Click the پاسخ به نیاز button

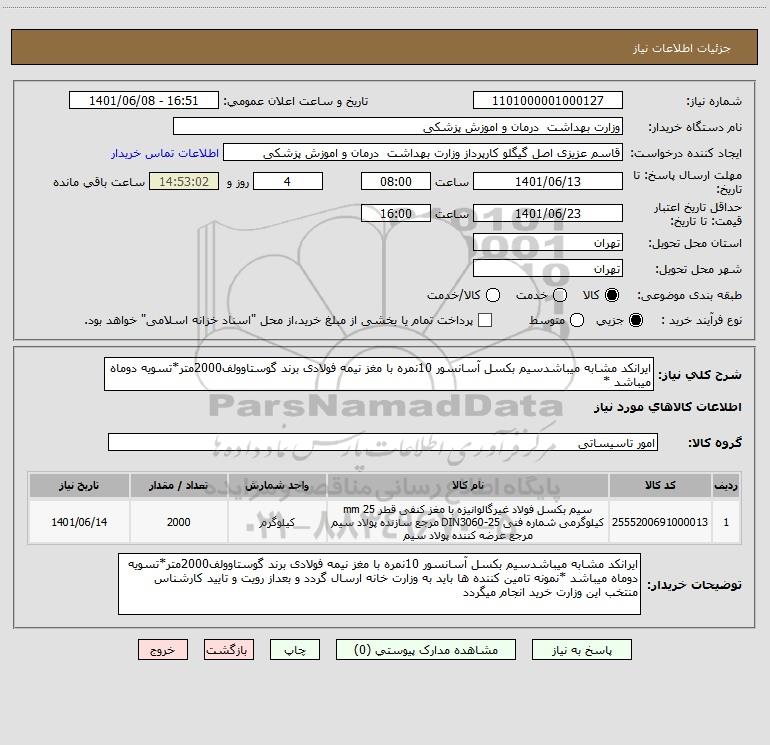[582, 650]
